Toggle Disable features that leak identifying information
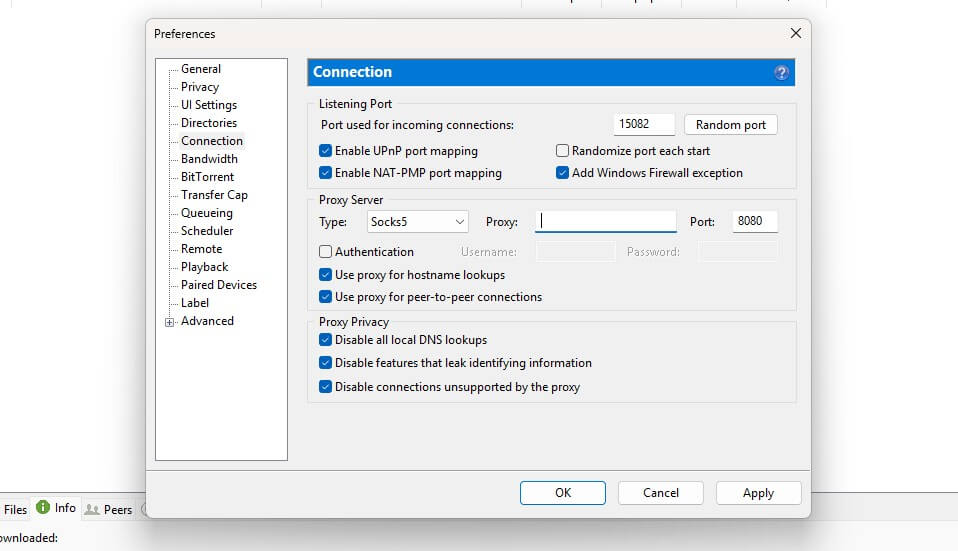The width and height of the screenshot is (958, 551). click(325, 363)
